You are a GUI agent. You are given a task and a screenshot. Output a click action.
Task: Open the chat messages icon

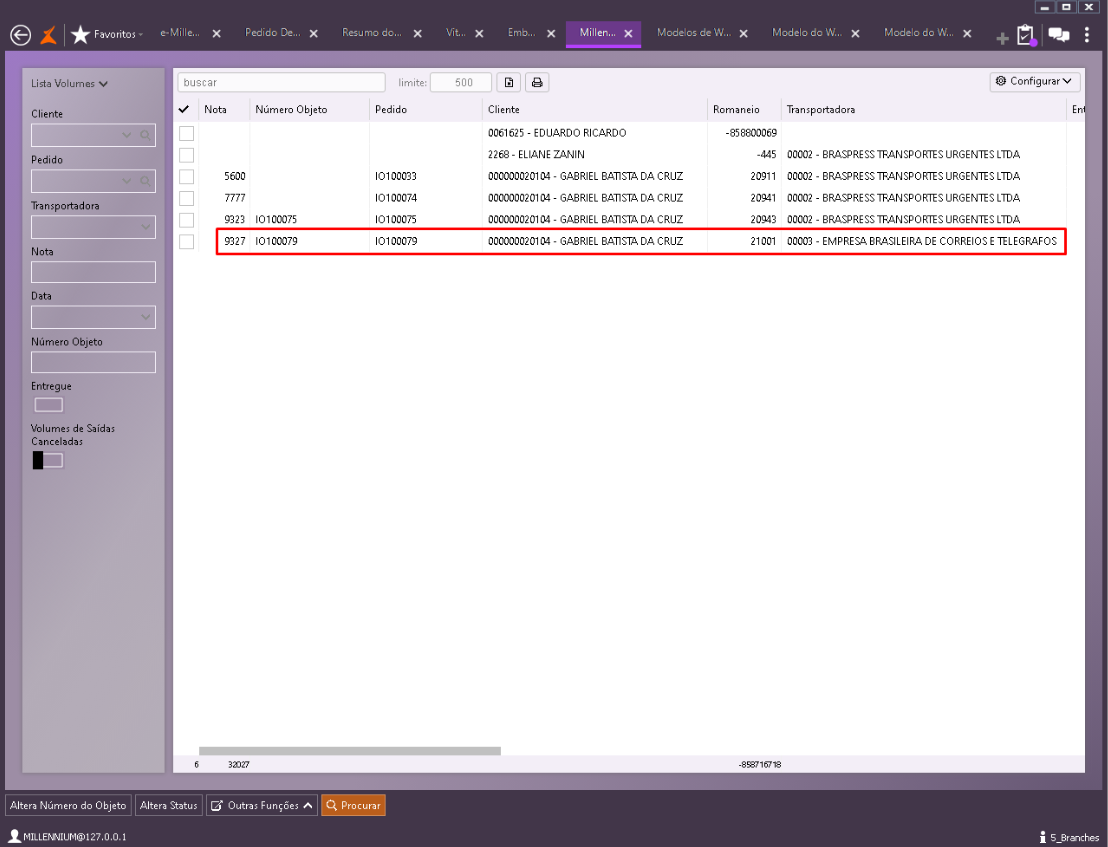tap(1059, 35)
